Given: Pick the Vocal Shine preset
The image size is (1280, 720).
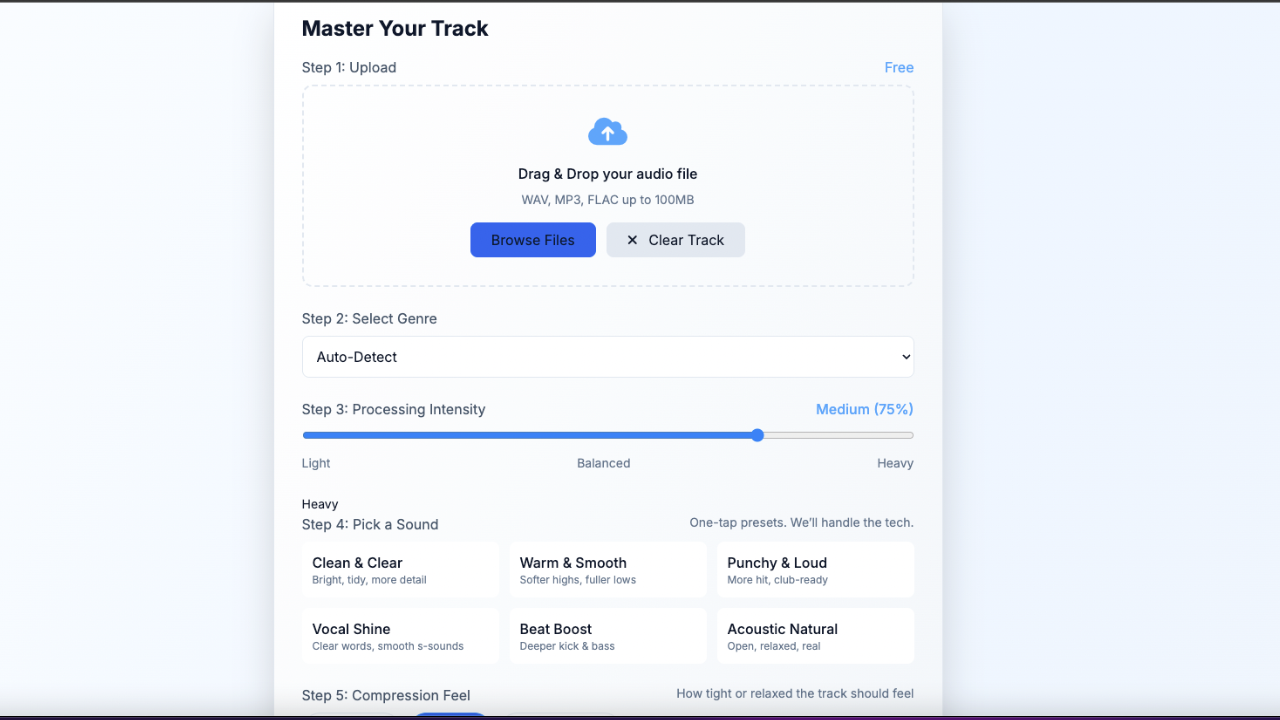Looking at the screenshot, I should tap(400, 636).
